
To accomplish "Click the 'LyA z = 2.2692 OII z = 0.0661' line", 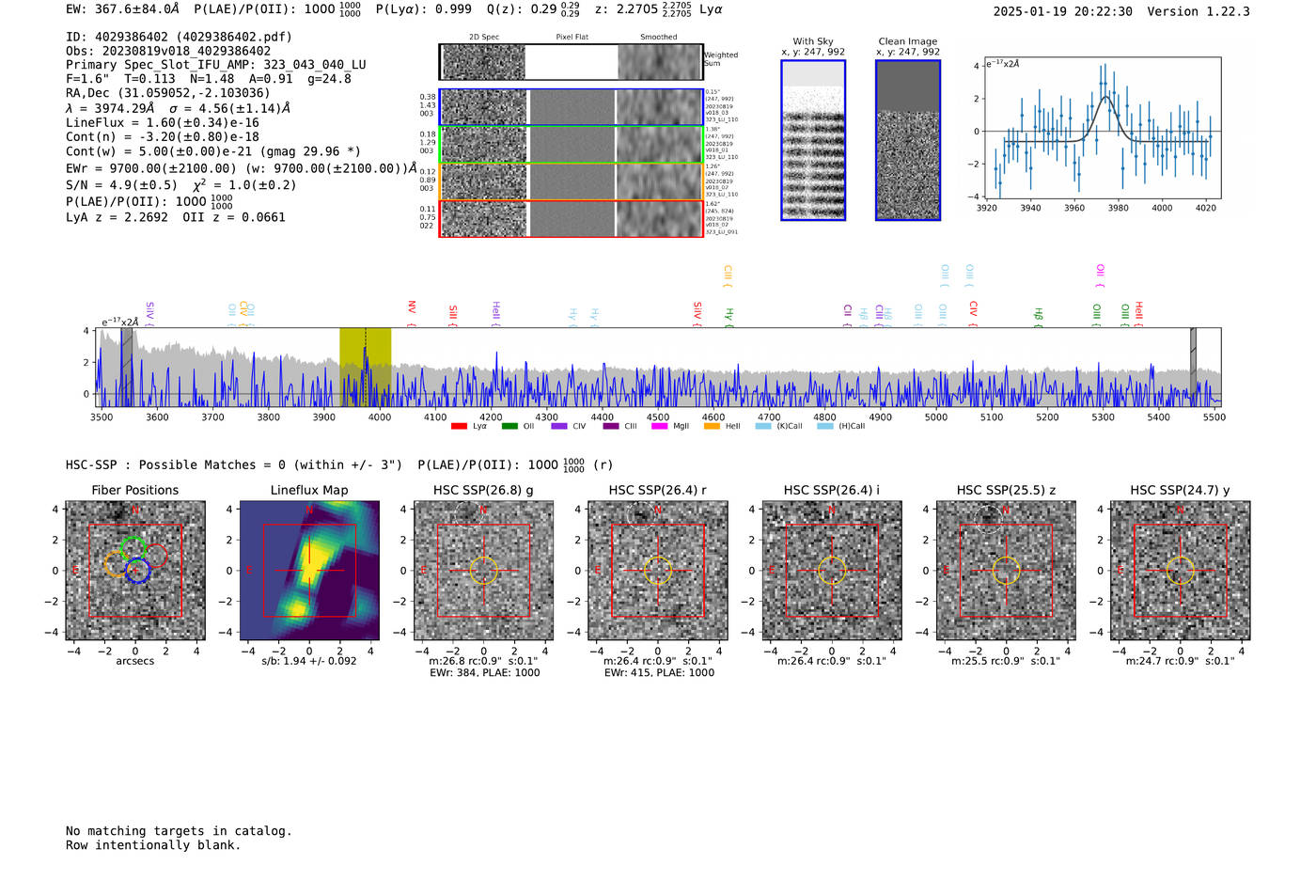I will tap(176, 217).
